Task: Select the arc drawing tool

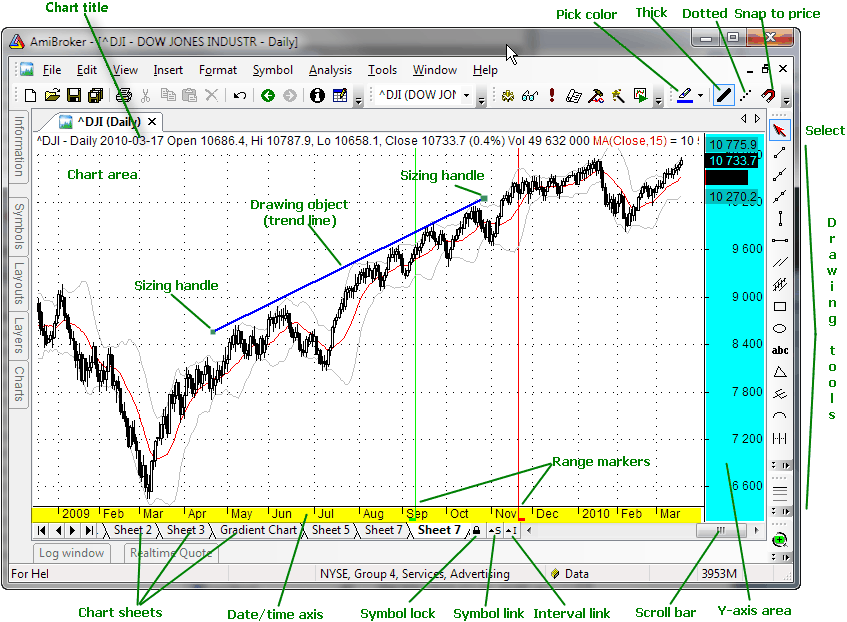Action: point(780,416)
